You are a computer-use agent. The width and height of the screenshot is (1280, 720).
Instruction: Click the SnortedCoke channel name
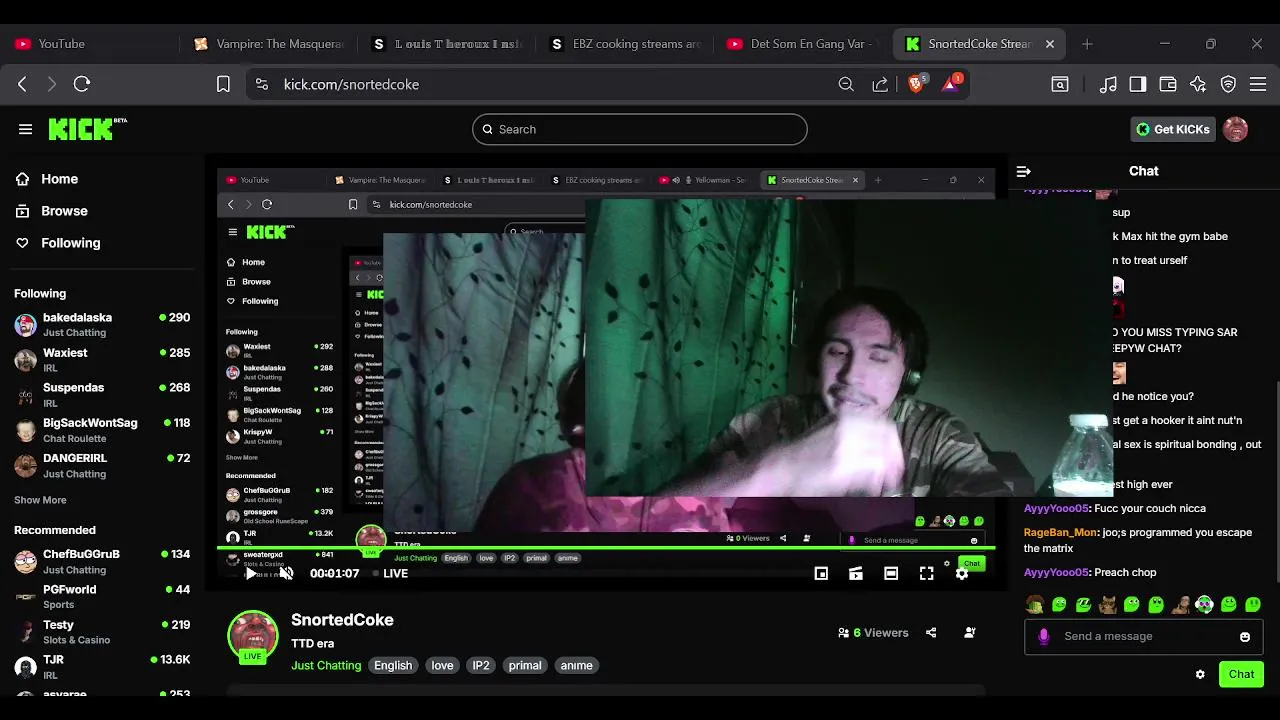point(342,620)
